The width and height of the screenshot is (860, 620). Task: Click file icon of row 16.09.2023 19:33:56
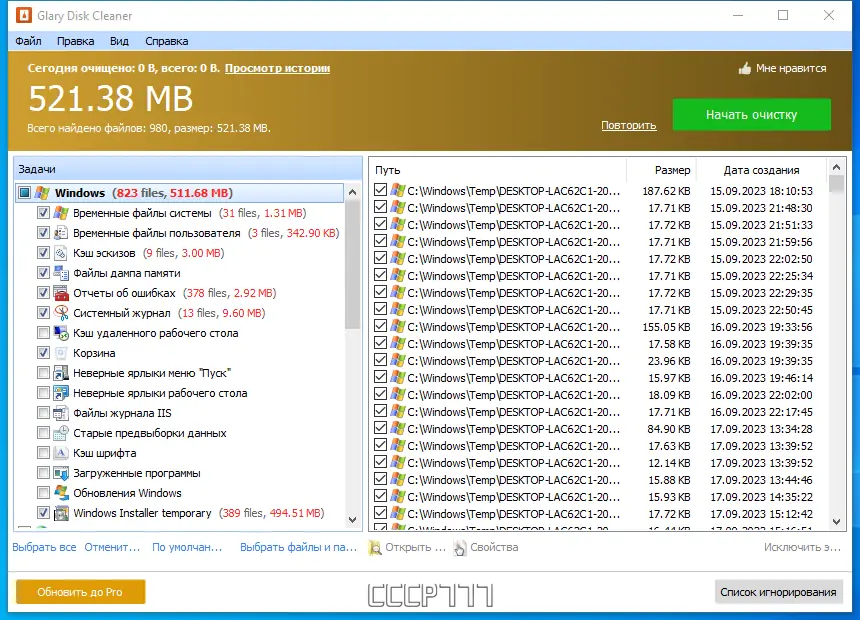398,326
